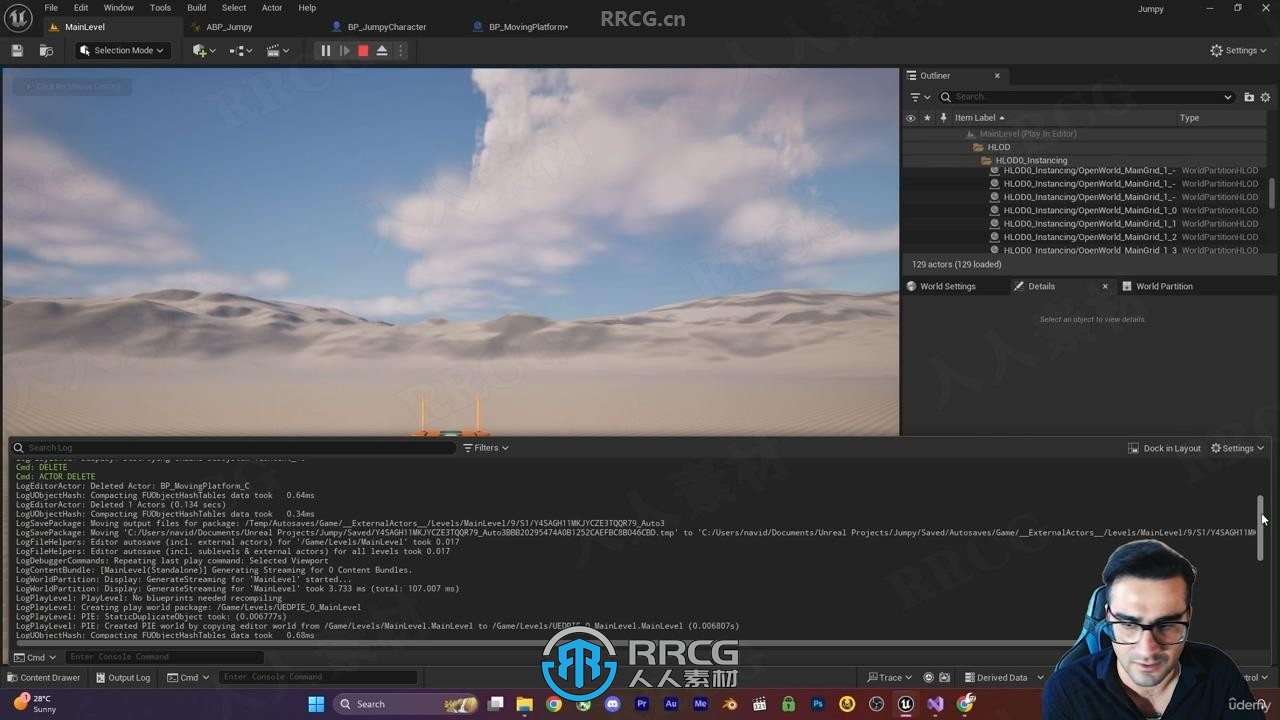Open the Content Drawer
This screenshot has width=1280, height=720.
click(43, 677)
